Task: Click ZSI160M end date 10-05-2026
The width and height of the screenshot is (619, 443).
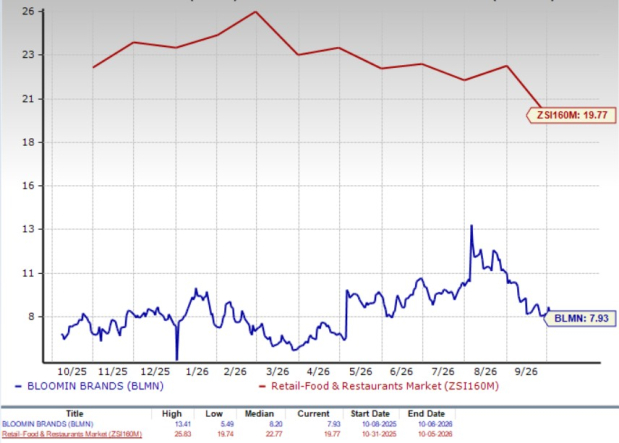Action: (x=435, y=434)
